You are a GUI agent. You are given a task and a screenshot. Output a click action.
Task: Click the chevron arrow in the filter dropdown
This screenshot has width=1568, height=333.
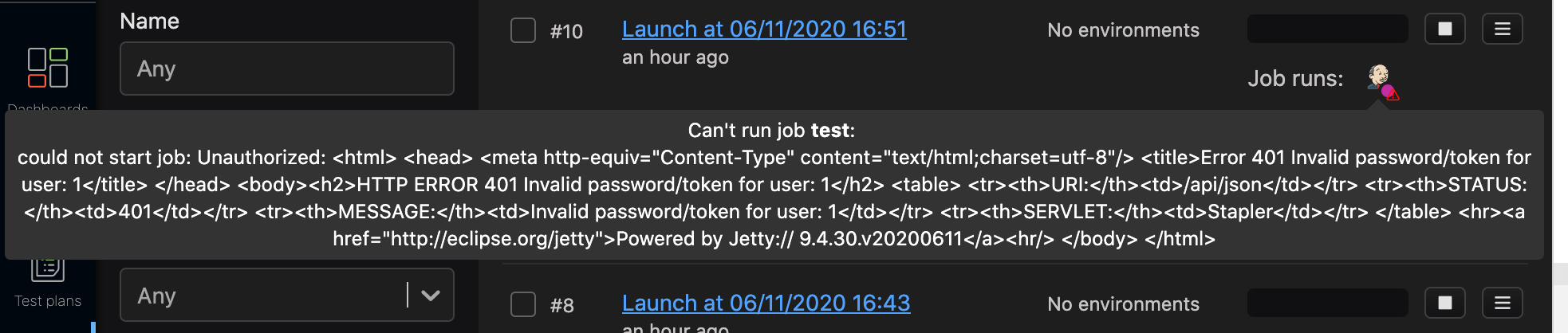pos(431,296)
